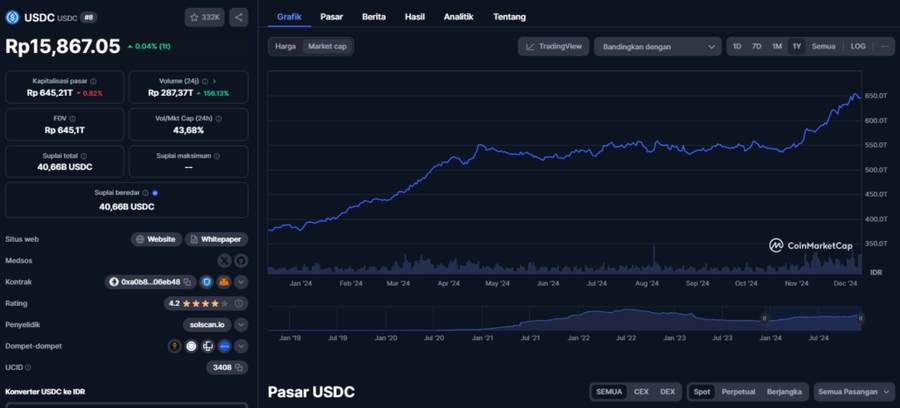Image resolution: width=900 pixels, height=408 pixels.
Task: Expand the Penyelidik chevron
Action: tap(241, 325)
